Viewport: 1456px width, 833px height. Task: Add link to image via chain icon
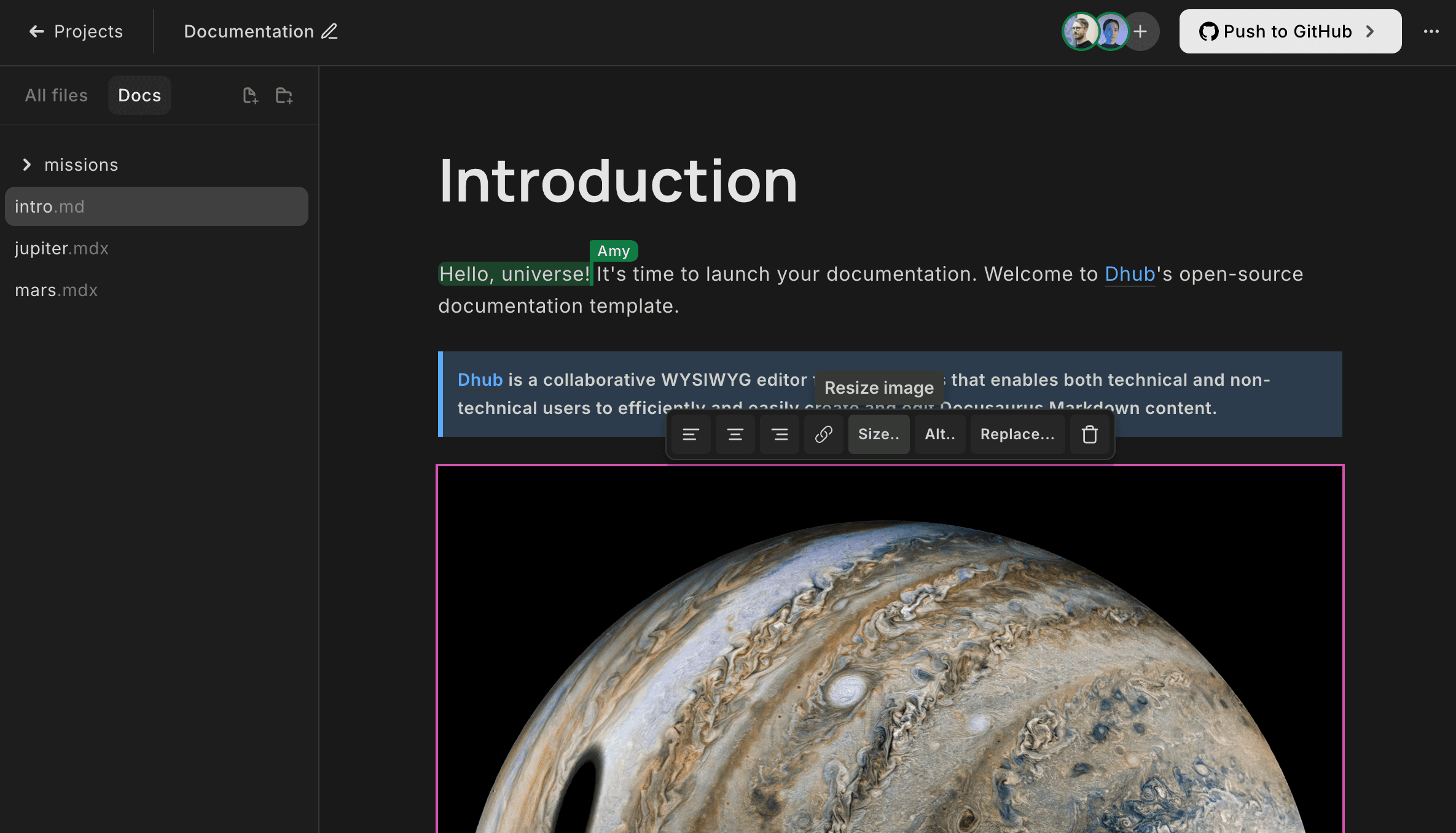point(823,434)
